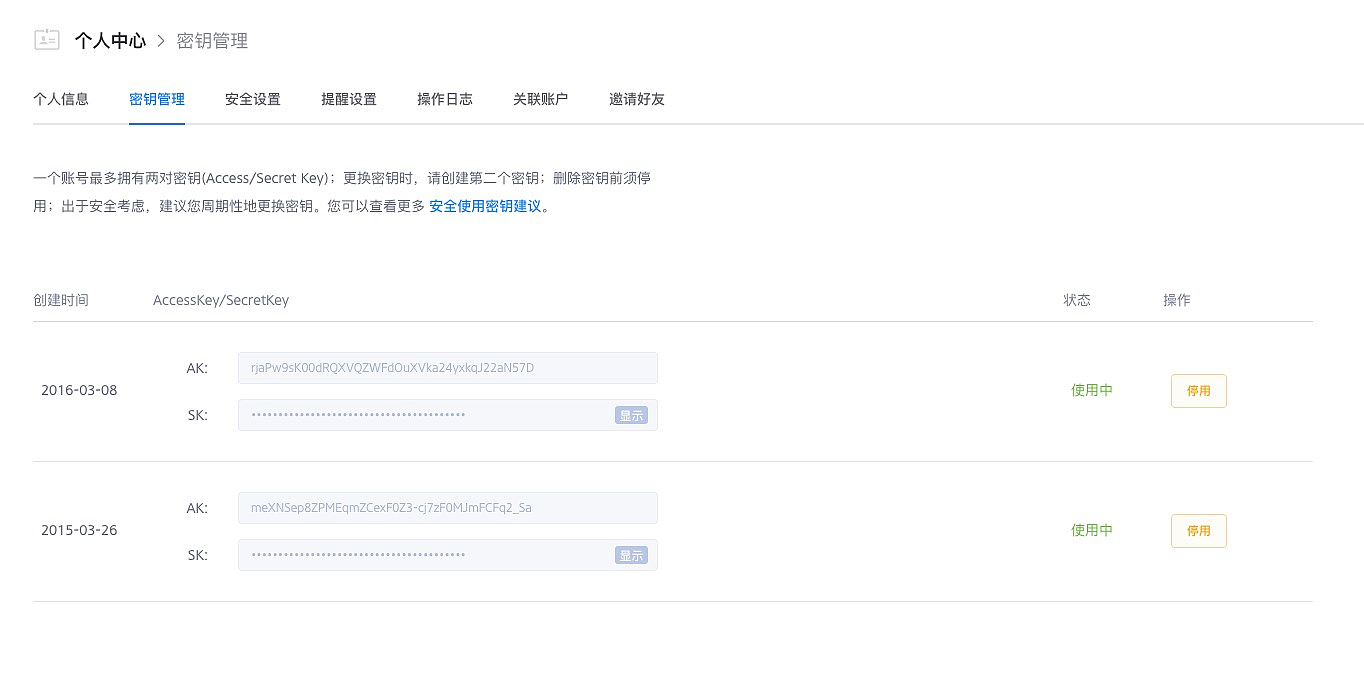Click the masked SK field of the 2015-03-26 key
This screenshot has height=679, width=1364.
(x=425, y=555)
